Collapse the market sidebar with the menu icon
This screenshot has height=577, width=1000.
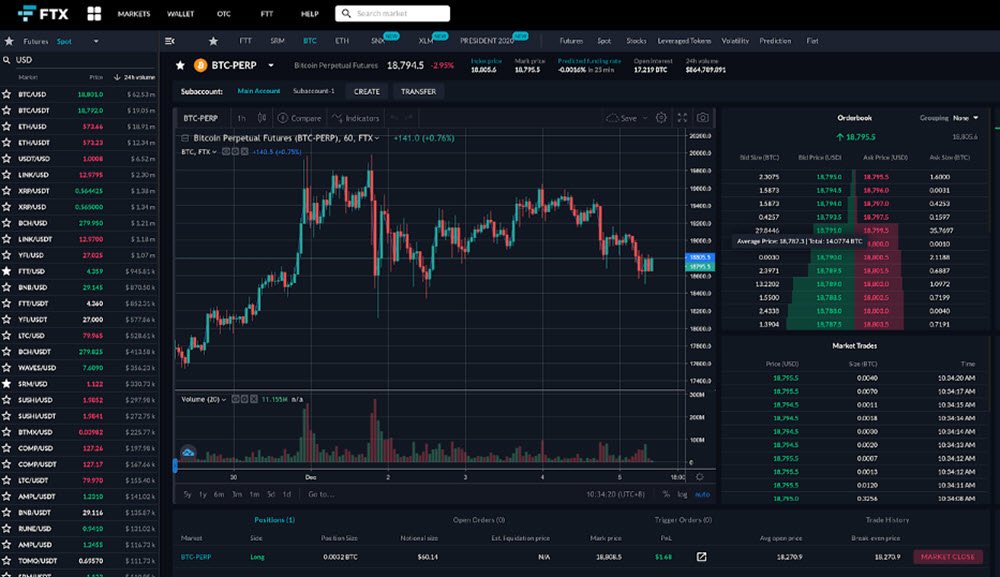tap(170, 41)
